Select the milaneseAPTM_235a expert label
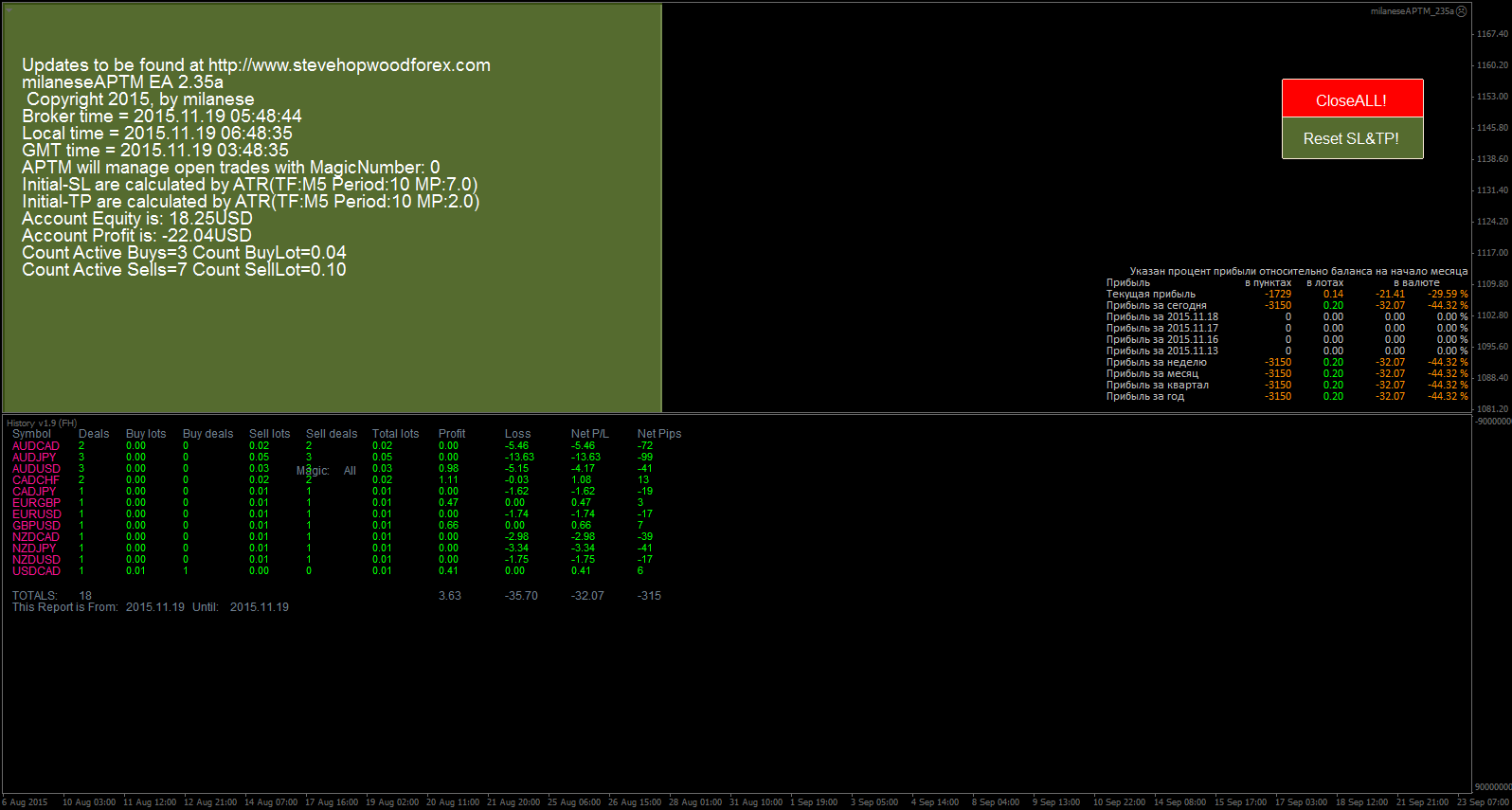 tap(1412, 11)
